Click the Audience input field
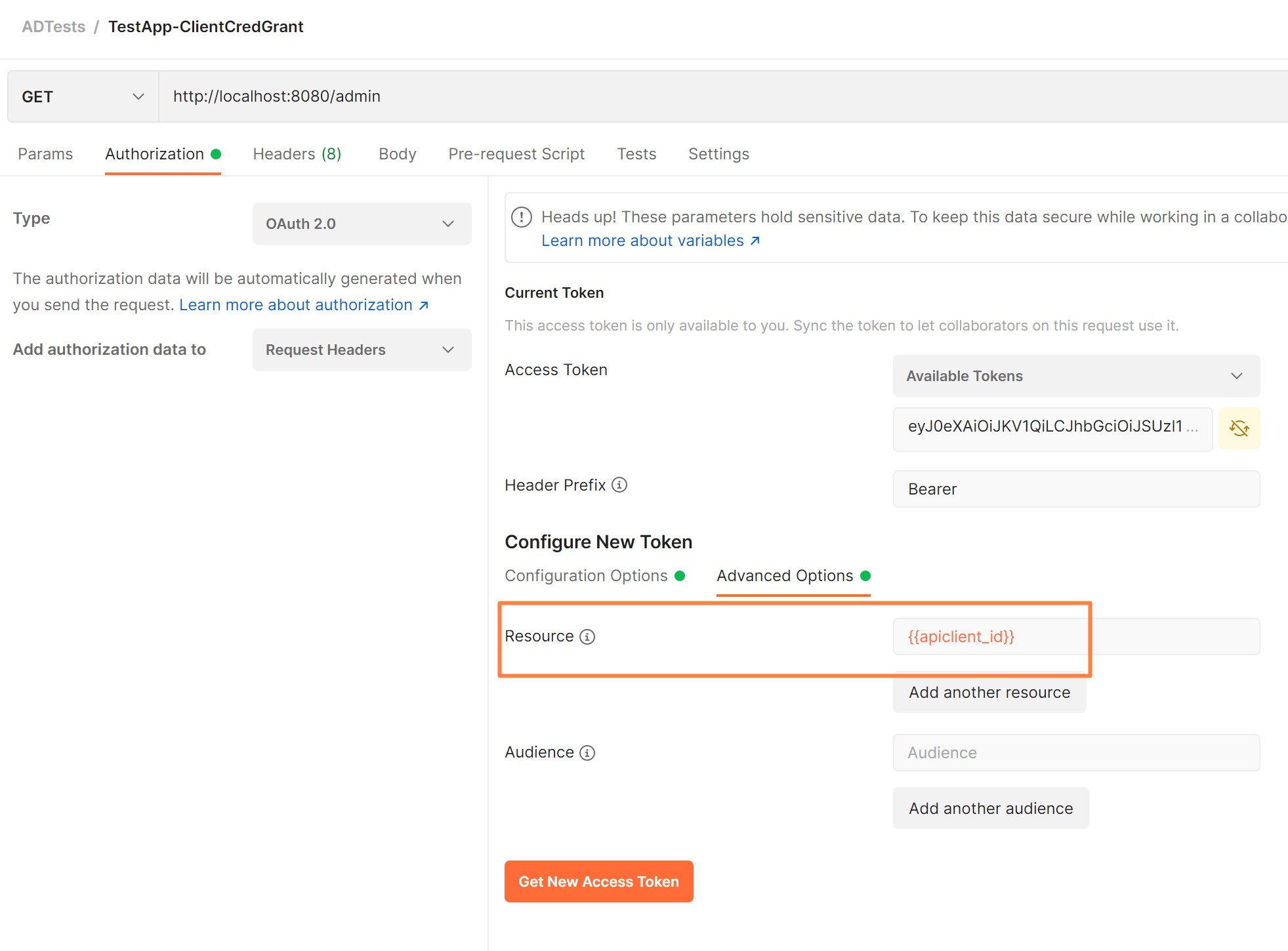 [x=1076, y=752]
